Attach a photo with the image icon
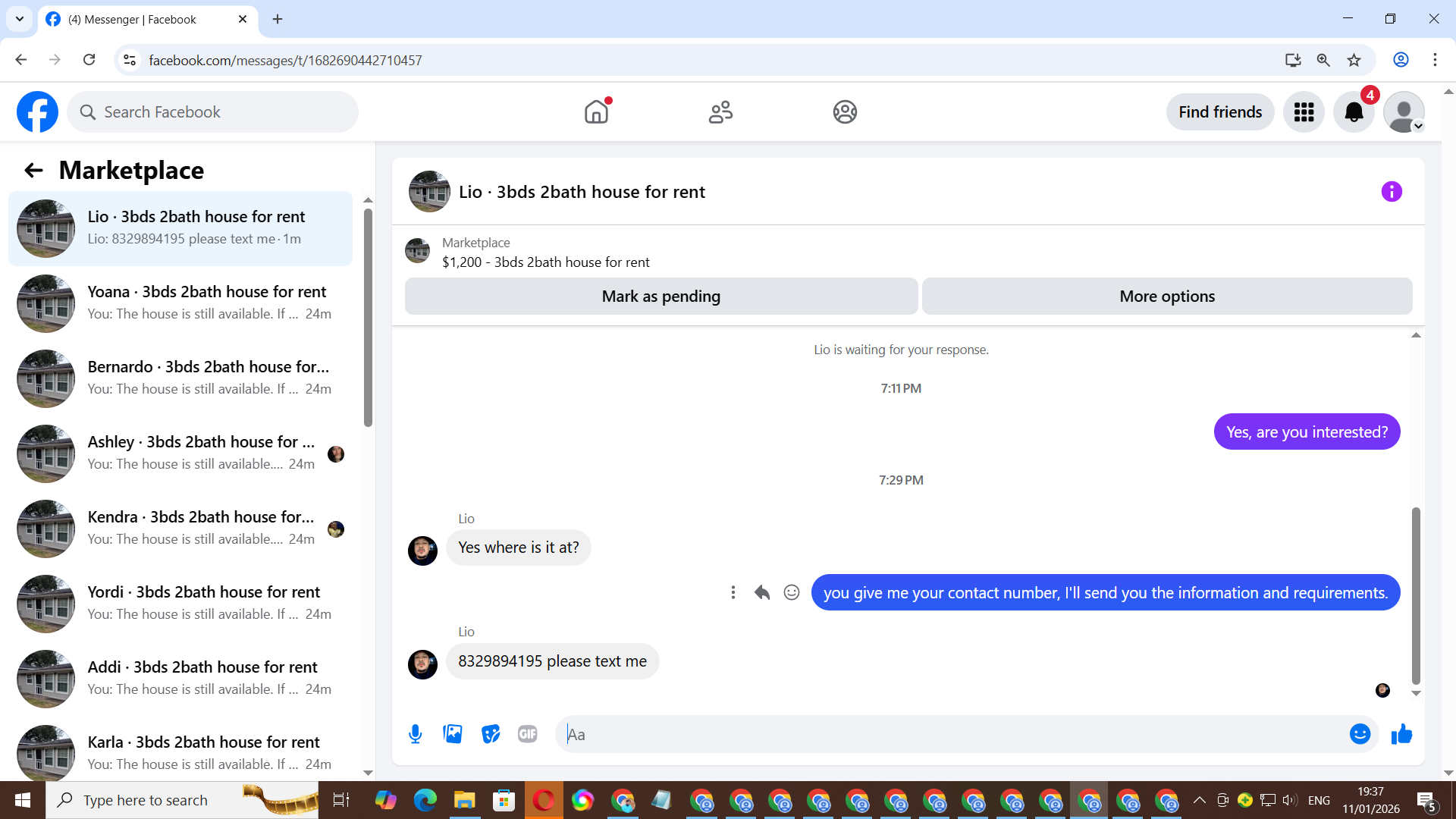Image resolution: width=1456 pixels, height=819 pixels. click(453, 734)
